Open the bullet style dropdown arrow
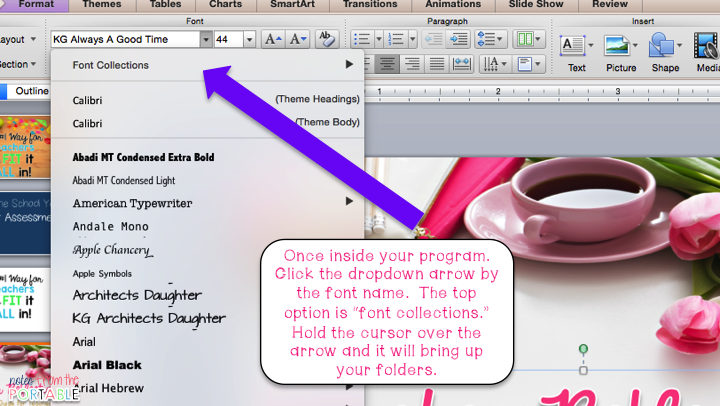 [x=379, y=39]
